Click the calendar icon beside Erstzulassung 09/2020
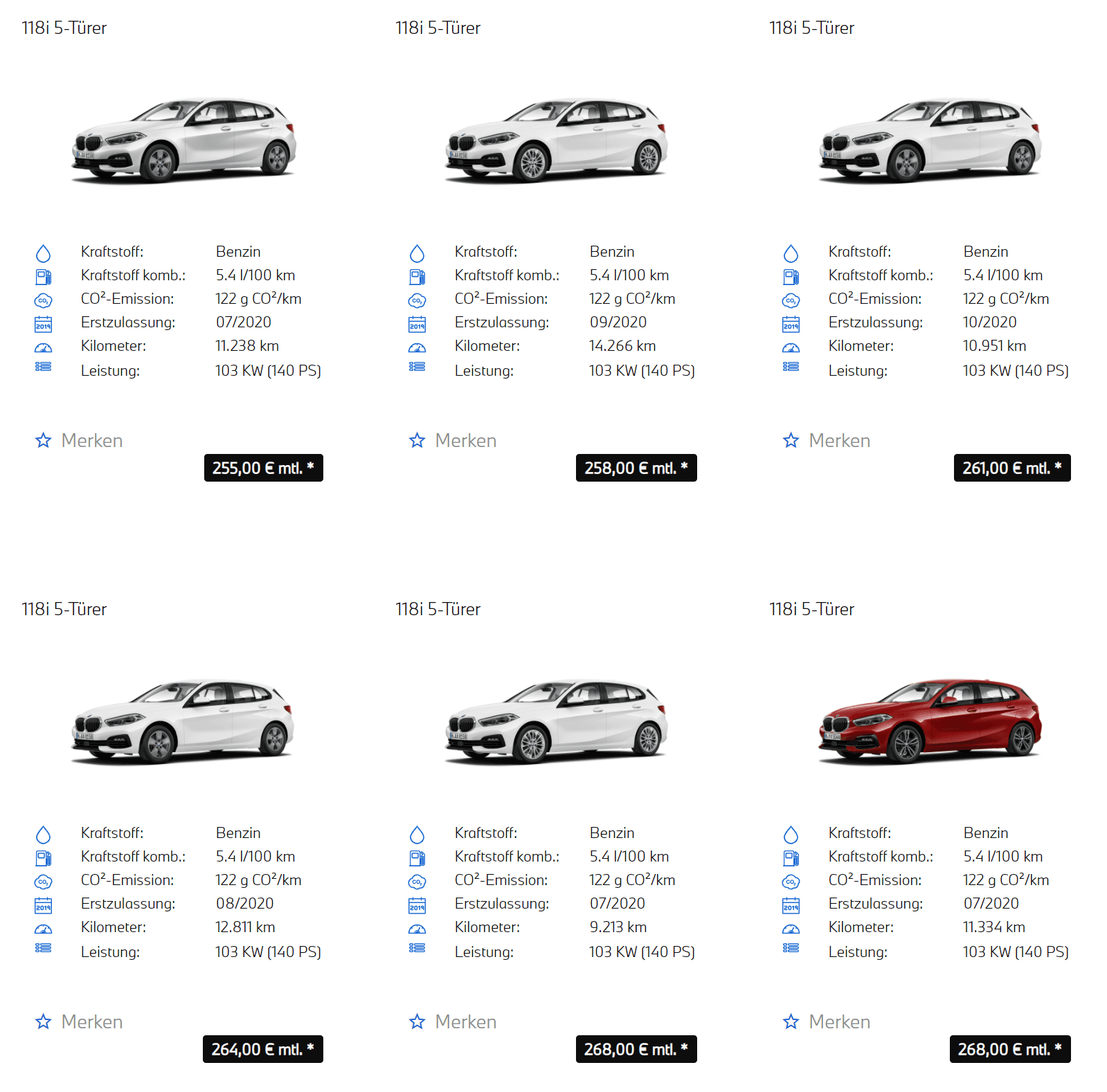1107x1092 pixels. click(x=417, y=324)
